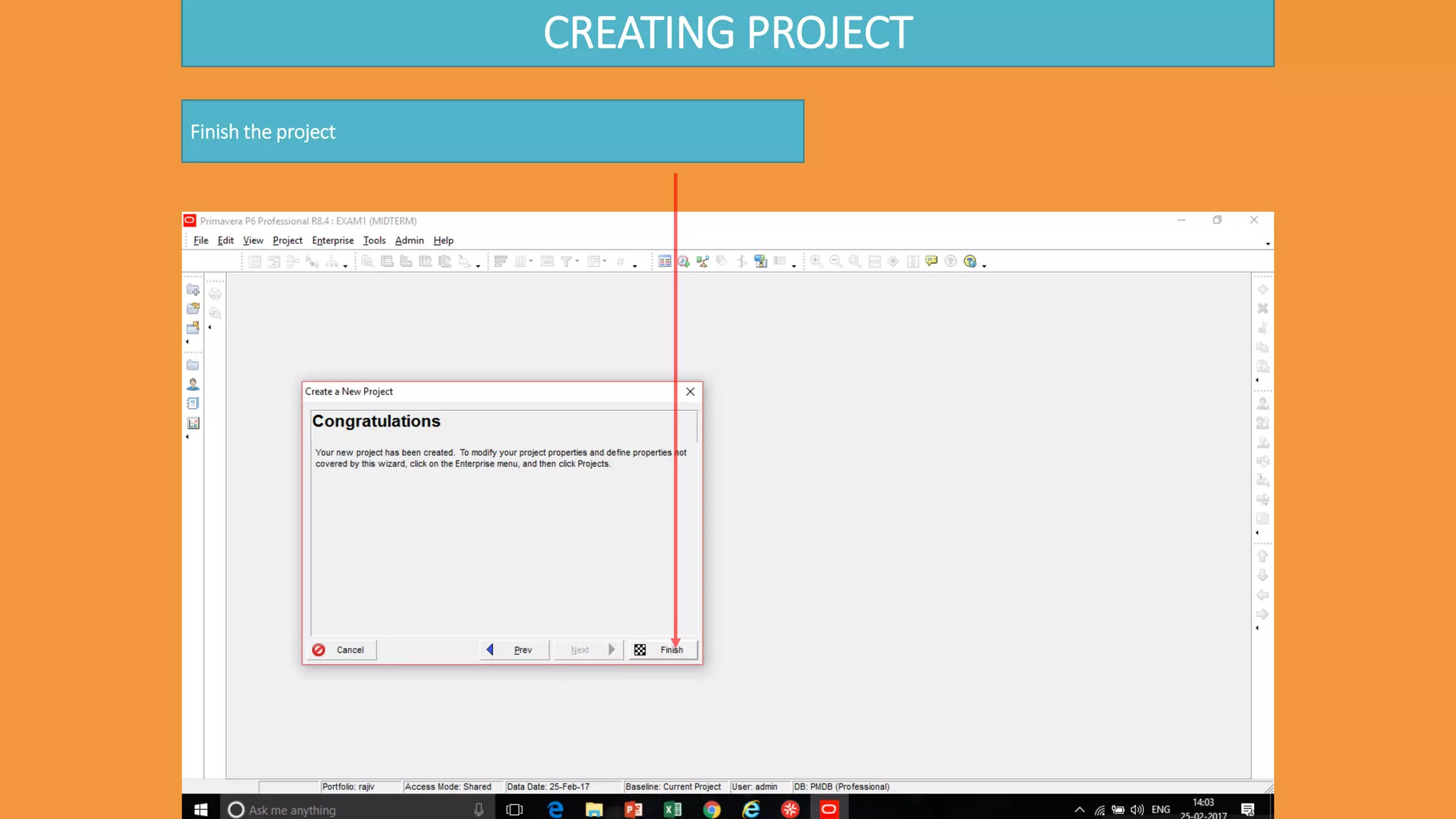This screenshot has width=1456, height=819.
Task: Expand the help toolbar overflow arrow
Action: click(x=984, y=266)
